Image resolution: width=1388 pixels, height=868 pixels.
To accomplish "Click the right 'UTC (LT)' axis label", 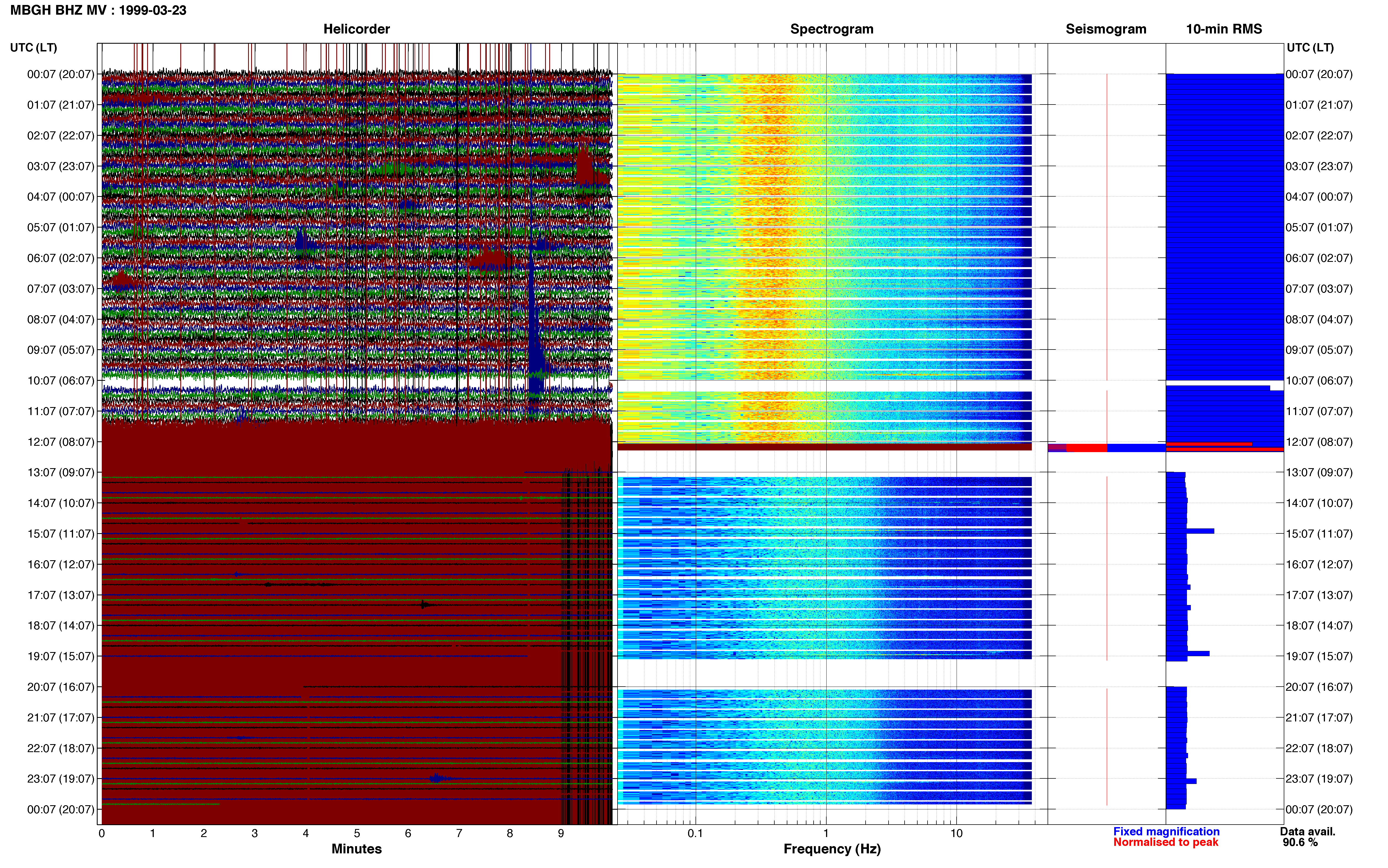I will click(1310, 48).
